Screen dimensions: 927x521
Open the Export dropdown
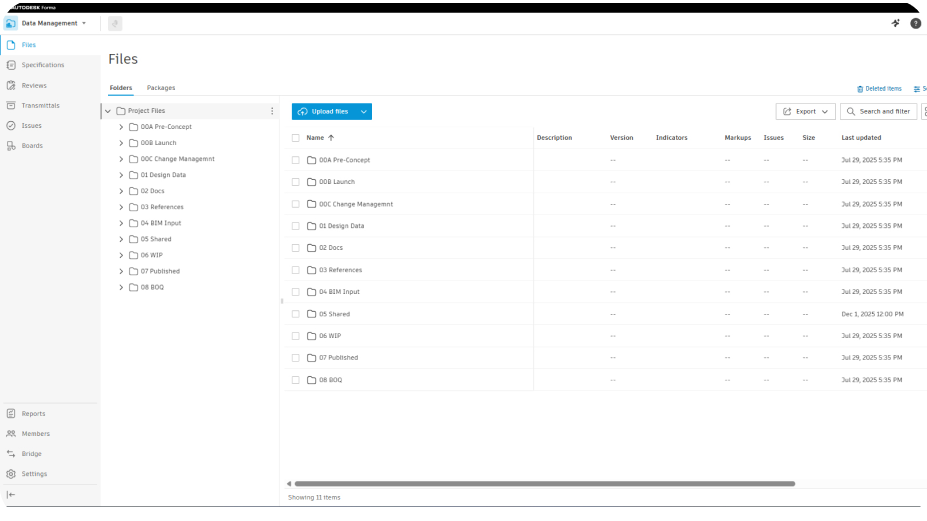805,111
